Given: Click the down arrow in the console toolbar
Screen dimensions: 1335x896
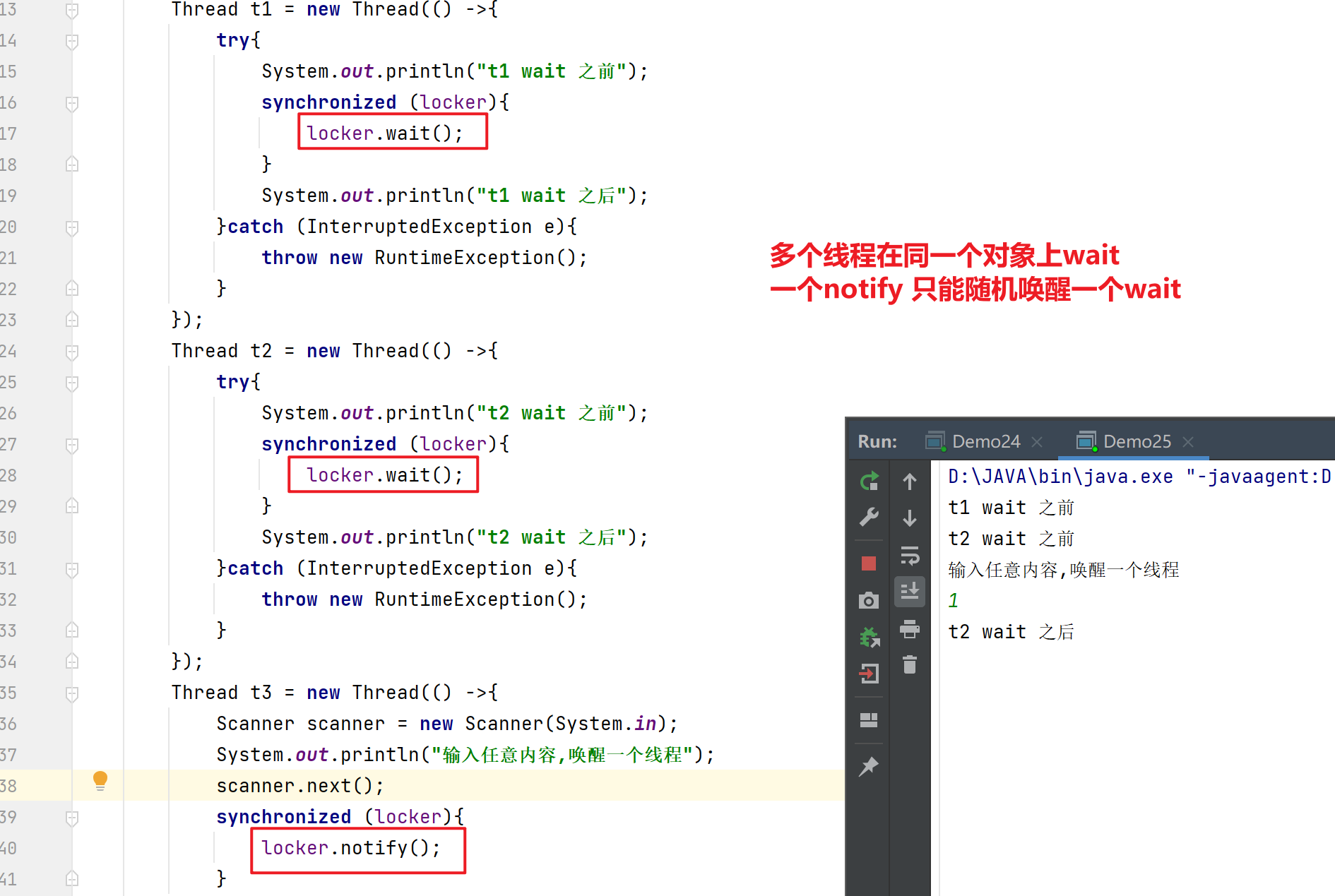Looking at the screenshot, I should click(x=910, y=518).
